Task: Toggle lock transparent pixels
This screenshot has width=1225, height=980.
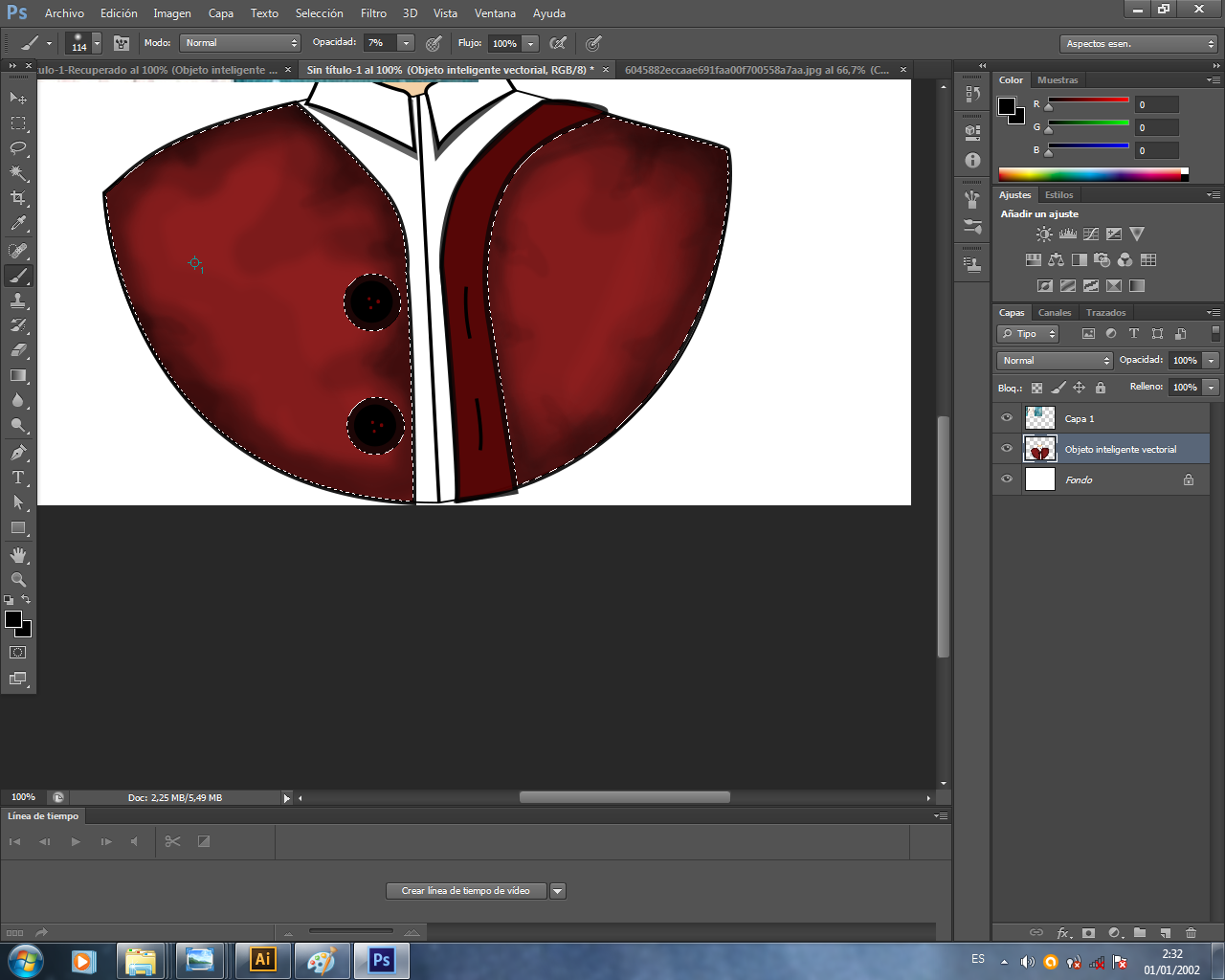Action: tap(1036, 388)
